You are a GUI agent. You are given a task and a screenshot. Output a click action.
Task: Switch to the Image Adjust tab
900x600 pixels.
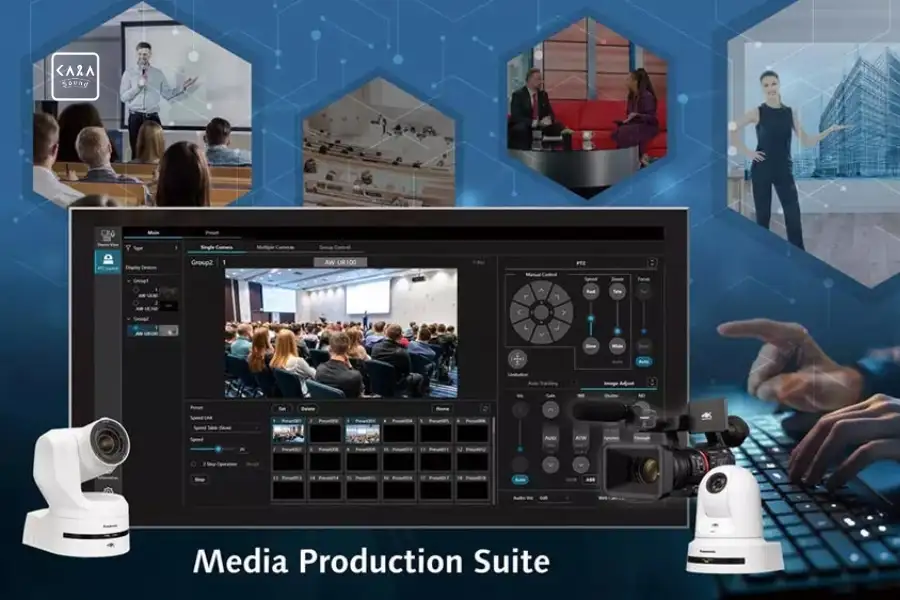point(621,382)
